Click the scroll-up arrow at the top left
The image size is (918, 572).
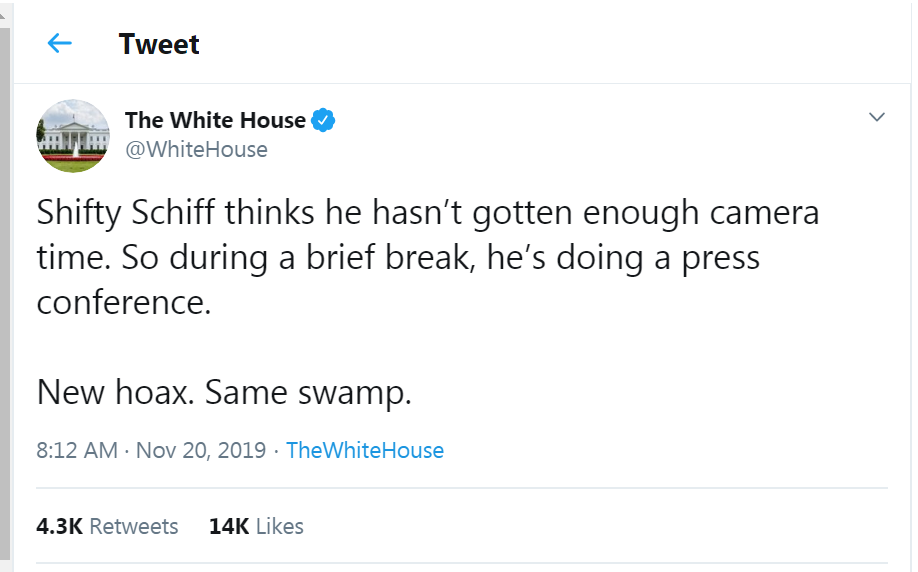coord(5,7)
